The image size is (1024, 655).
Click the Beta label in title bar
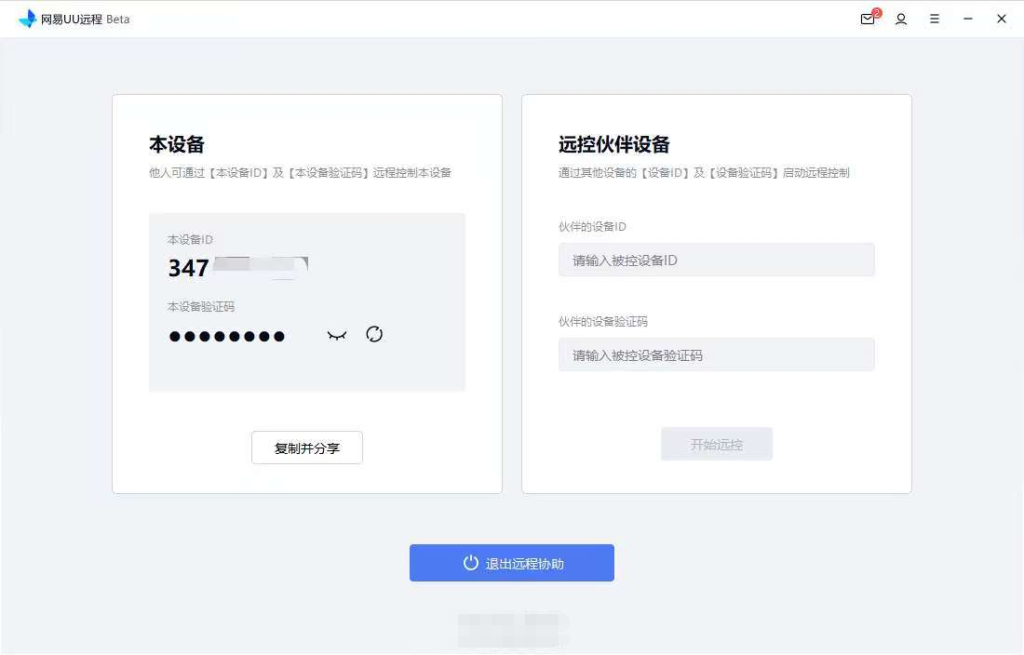click(x=118, y=19)
